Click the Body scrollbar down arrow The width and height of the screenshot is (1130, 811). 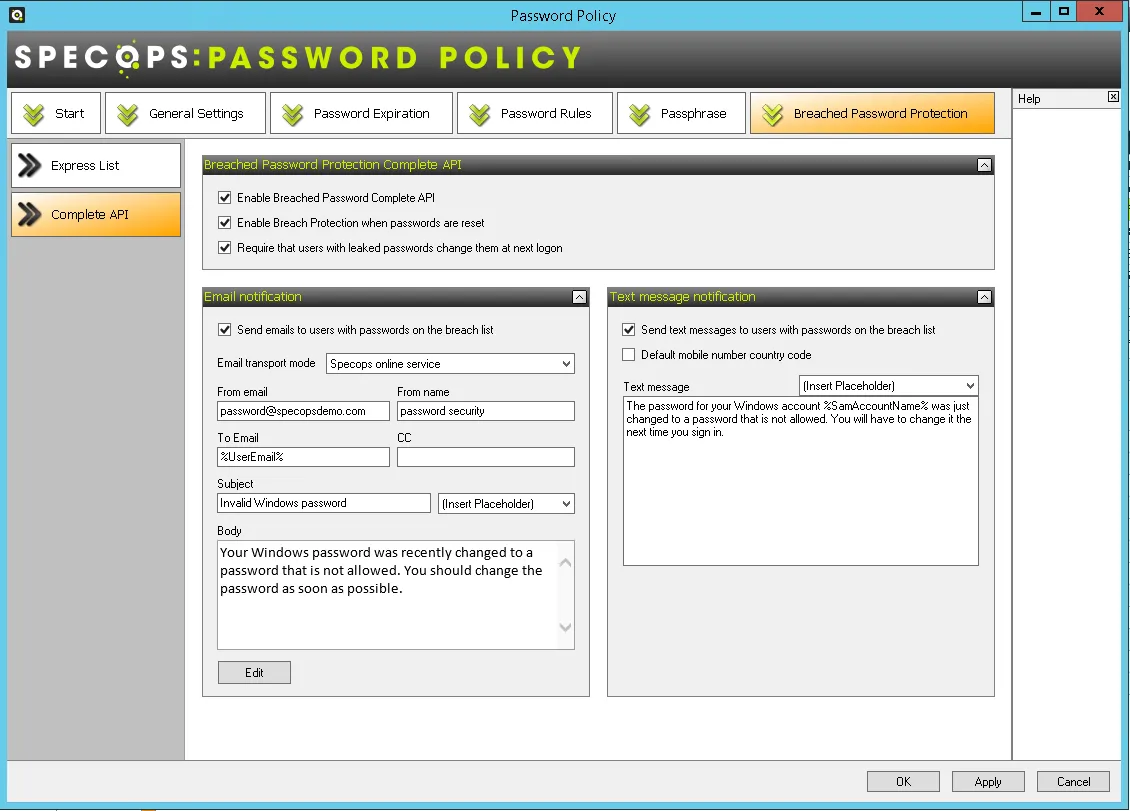tap(566, 627)
